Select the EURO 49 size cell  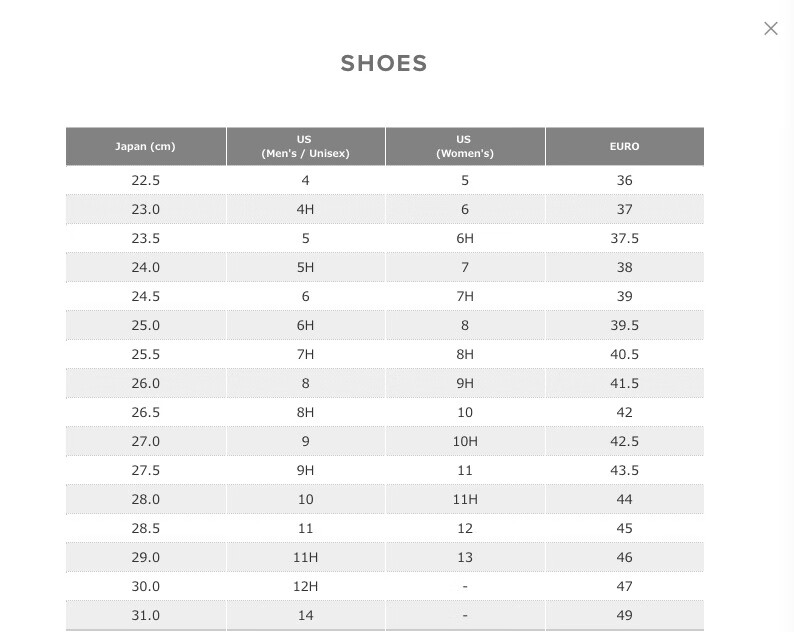pyautogui.click(x=624, y=616)
